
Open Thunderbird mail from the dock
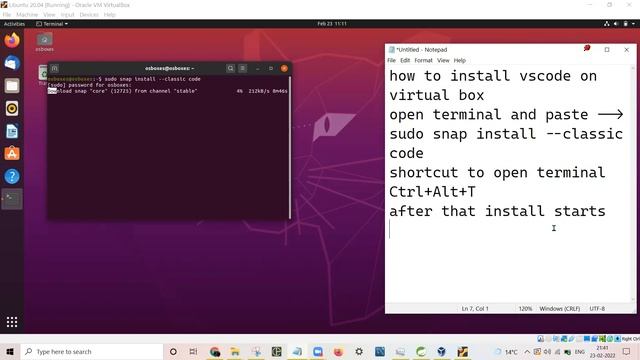point(12,63)
